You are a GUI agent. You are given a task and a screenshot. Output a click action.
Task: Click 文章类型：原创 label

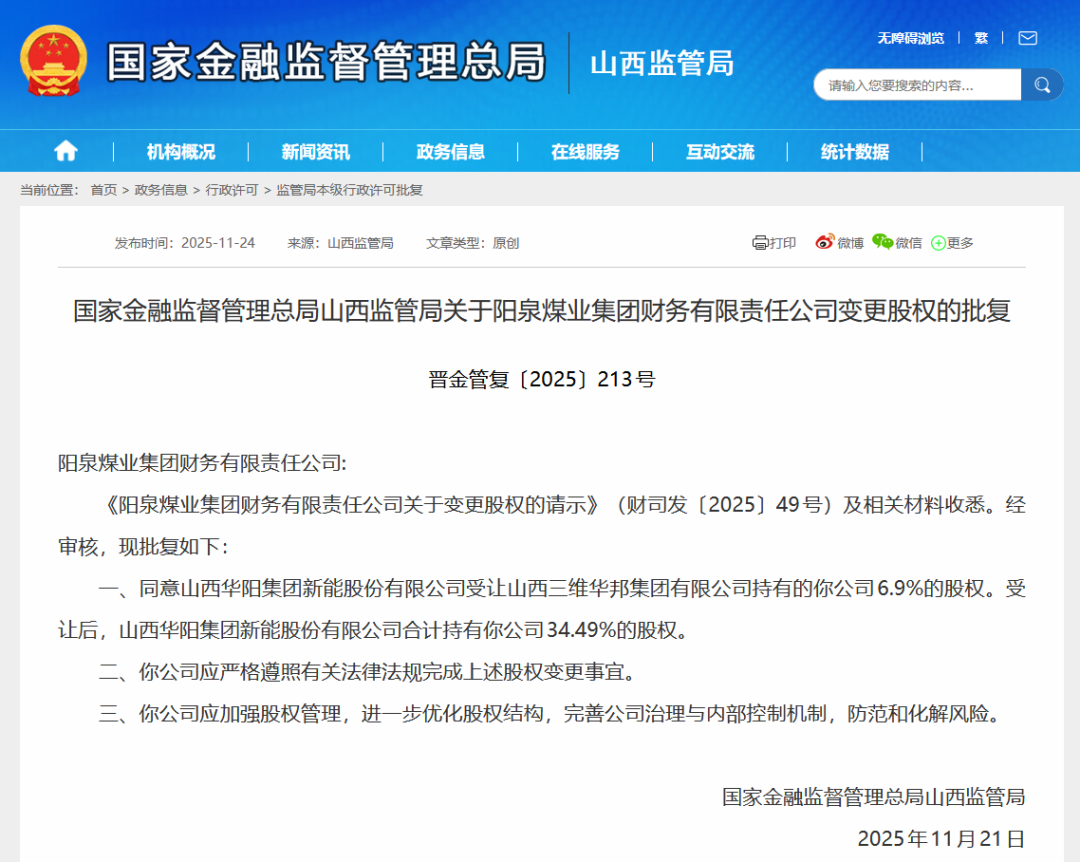[472, 243]
